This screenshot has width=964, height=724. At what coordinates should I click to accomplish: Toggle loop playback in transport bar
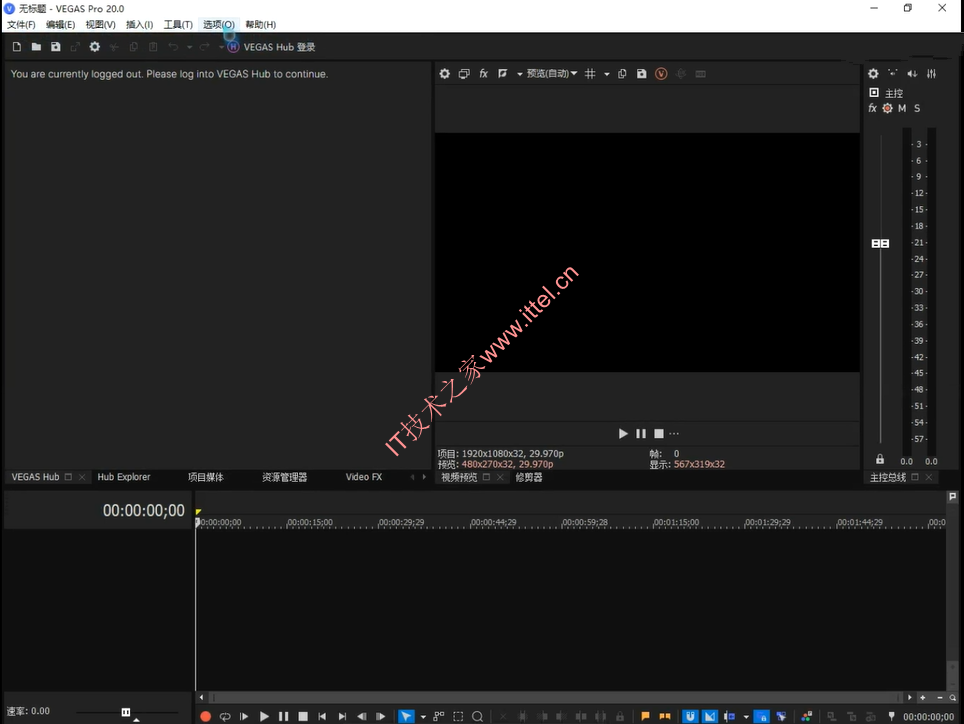pos(225,716)
